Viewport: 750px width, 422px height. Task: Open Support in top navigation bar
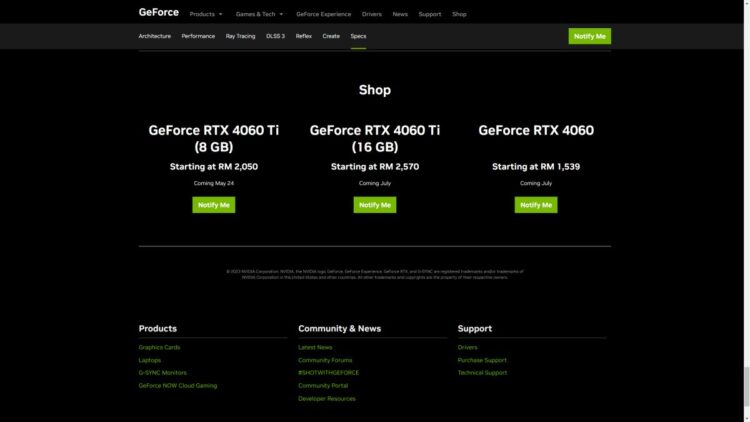[430, 14]
